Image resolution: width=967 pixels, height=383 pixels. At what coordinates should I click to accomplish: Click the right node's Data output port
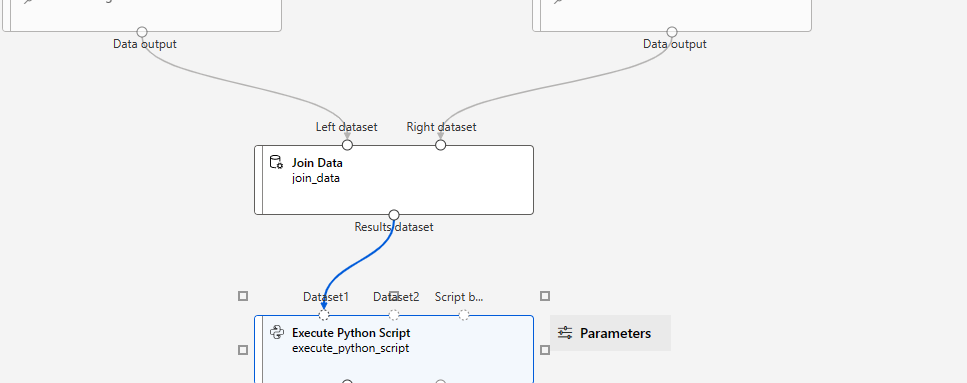pyautogui.click(x=672, y=32)
